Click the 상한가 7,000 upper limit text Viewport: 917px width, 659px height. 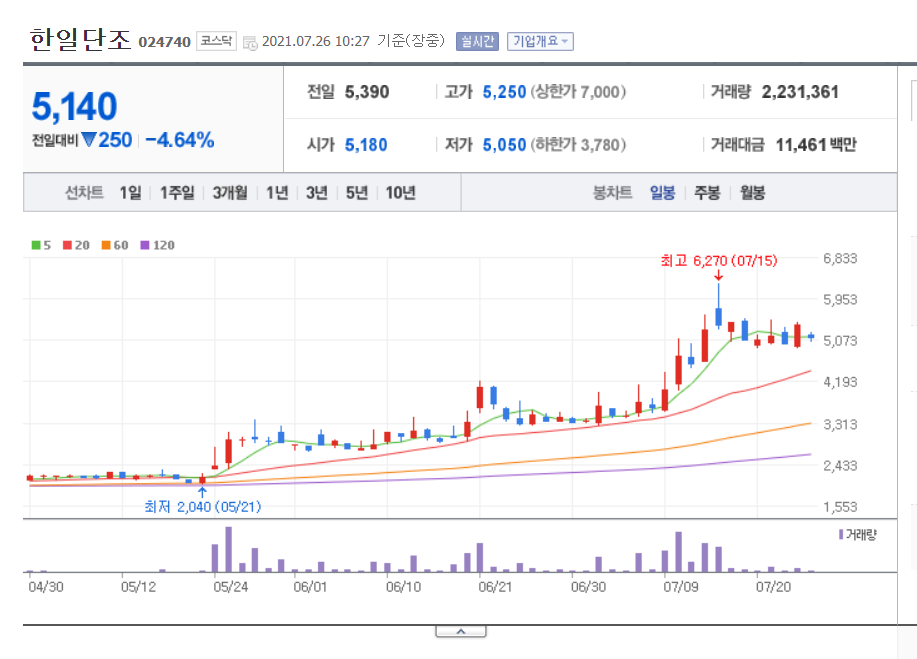(578, 92)
